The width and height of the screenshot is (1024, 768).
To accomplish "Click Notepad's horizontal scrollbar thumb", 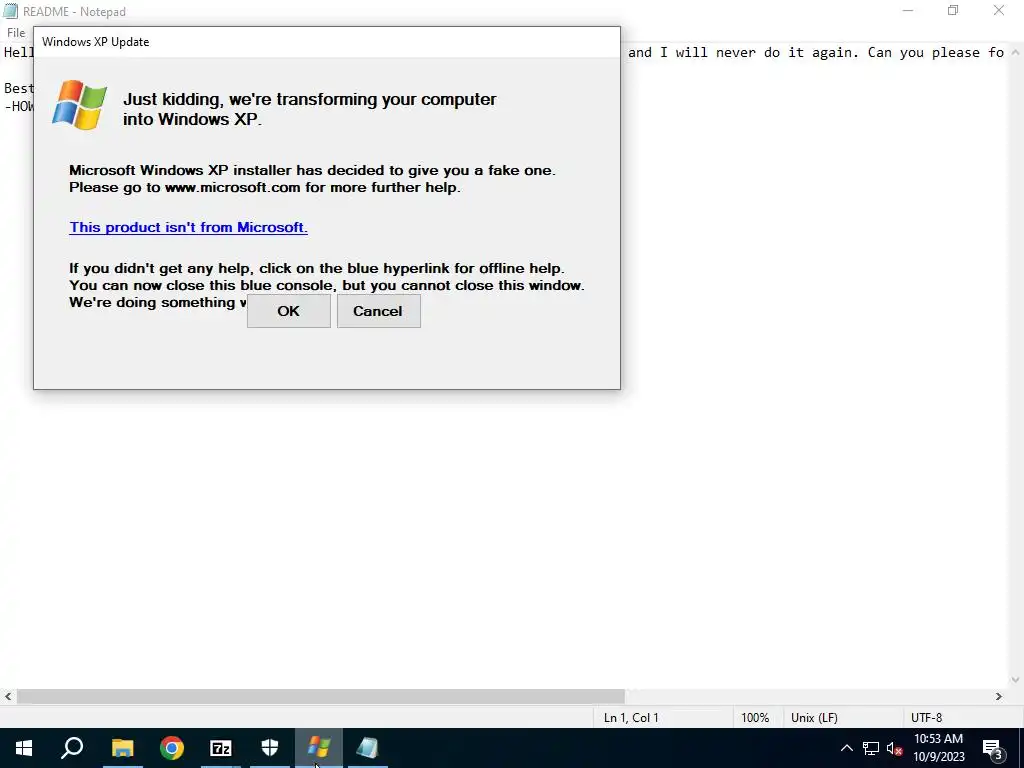I will 321,697.
